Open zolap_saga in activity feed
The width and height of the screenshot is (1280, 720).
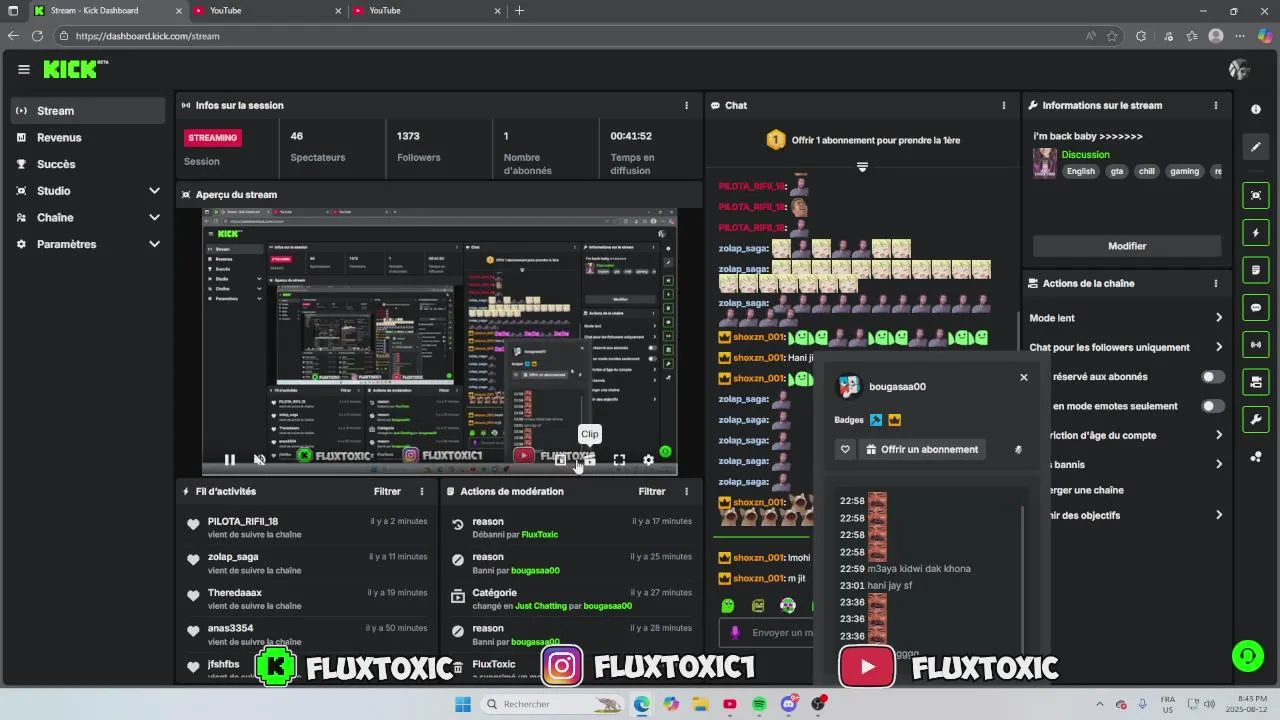click(233, 557)
